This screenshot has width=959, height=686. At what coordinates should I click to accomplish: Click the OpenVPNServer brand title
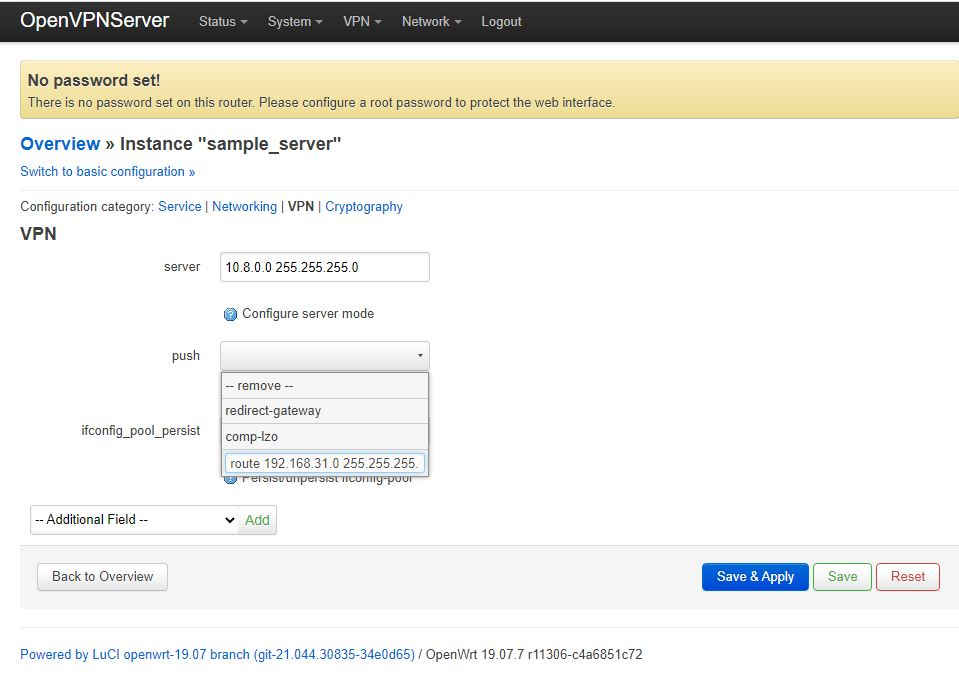click(x=95, y=20)
